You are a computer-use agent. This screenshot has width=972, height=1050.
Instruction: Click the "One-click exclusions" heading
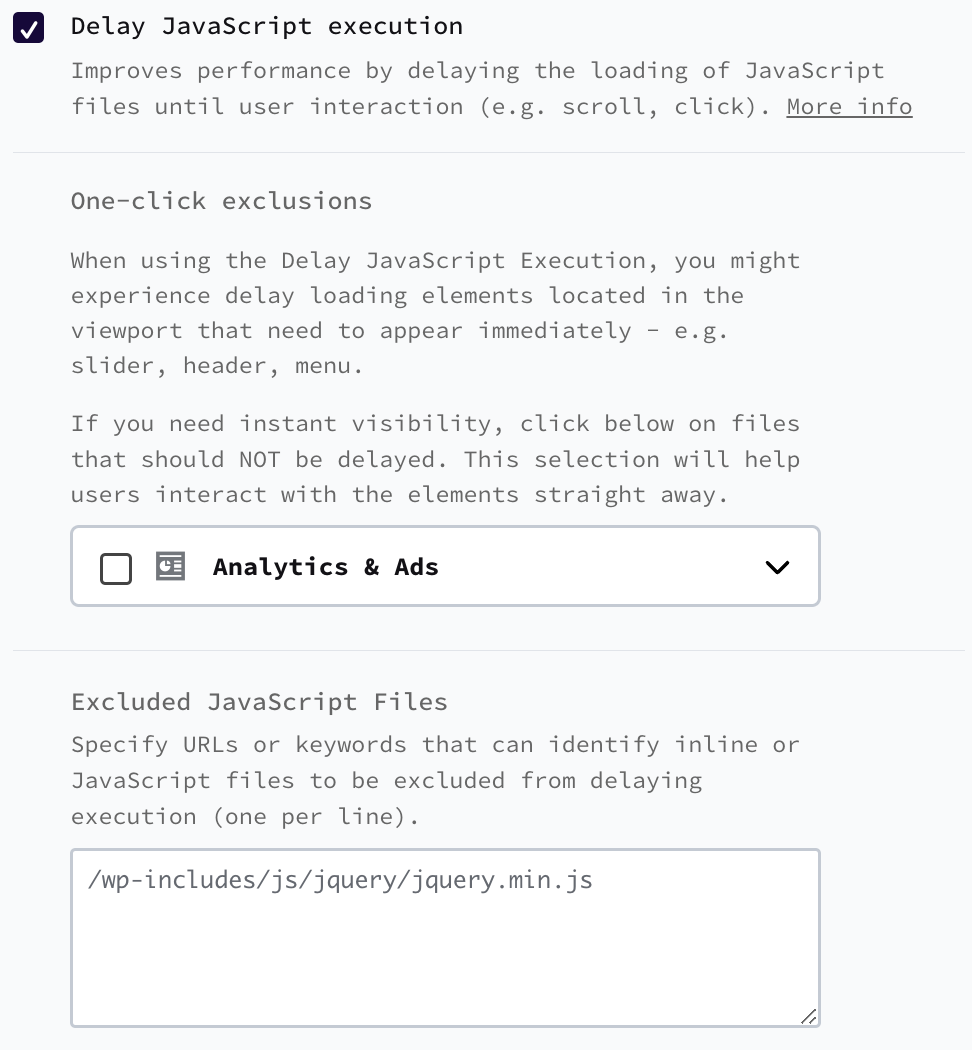click(x=221, y=201)
